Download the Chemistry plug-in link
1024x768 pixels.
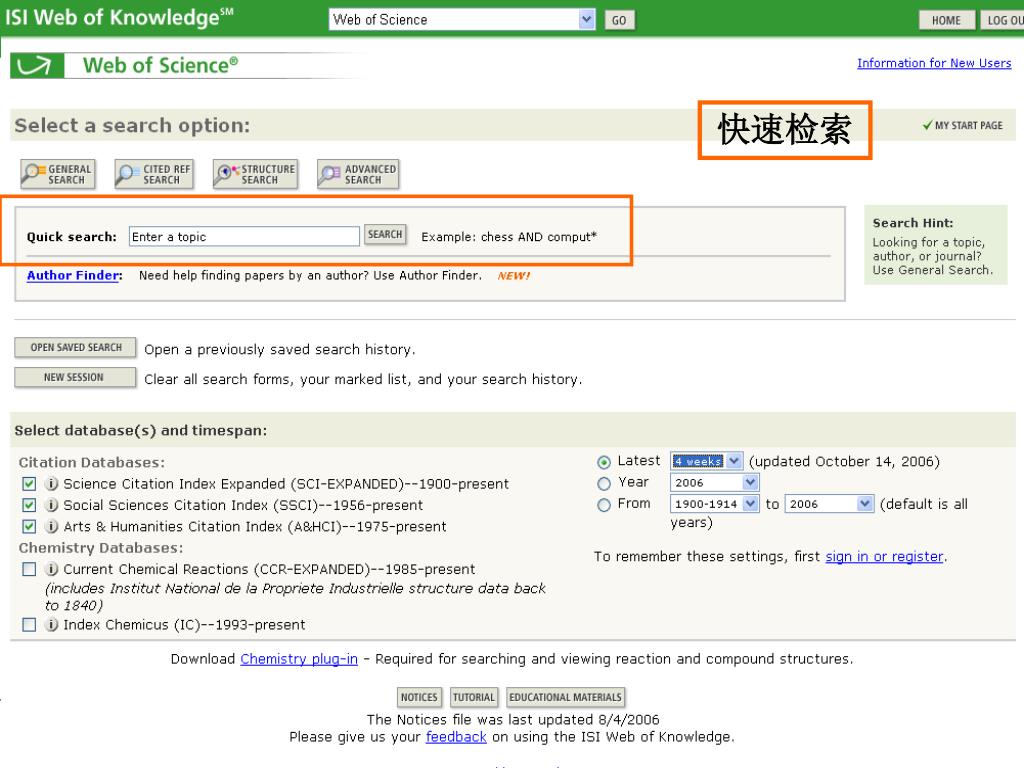click(x=299, y=659)
